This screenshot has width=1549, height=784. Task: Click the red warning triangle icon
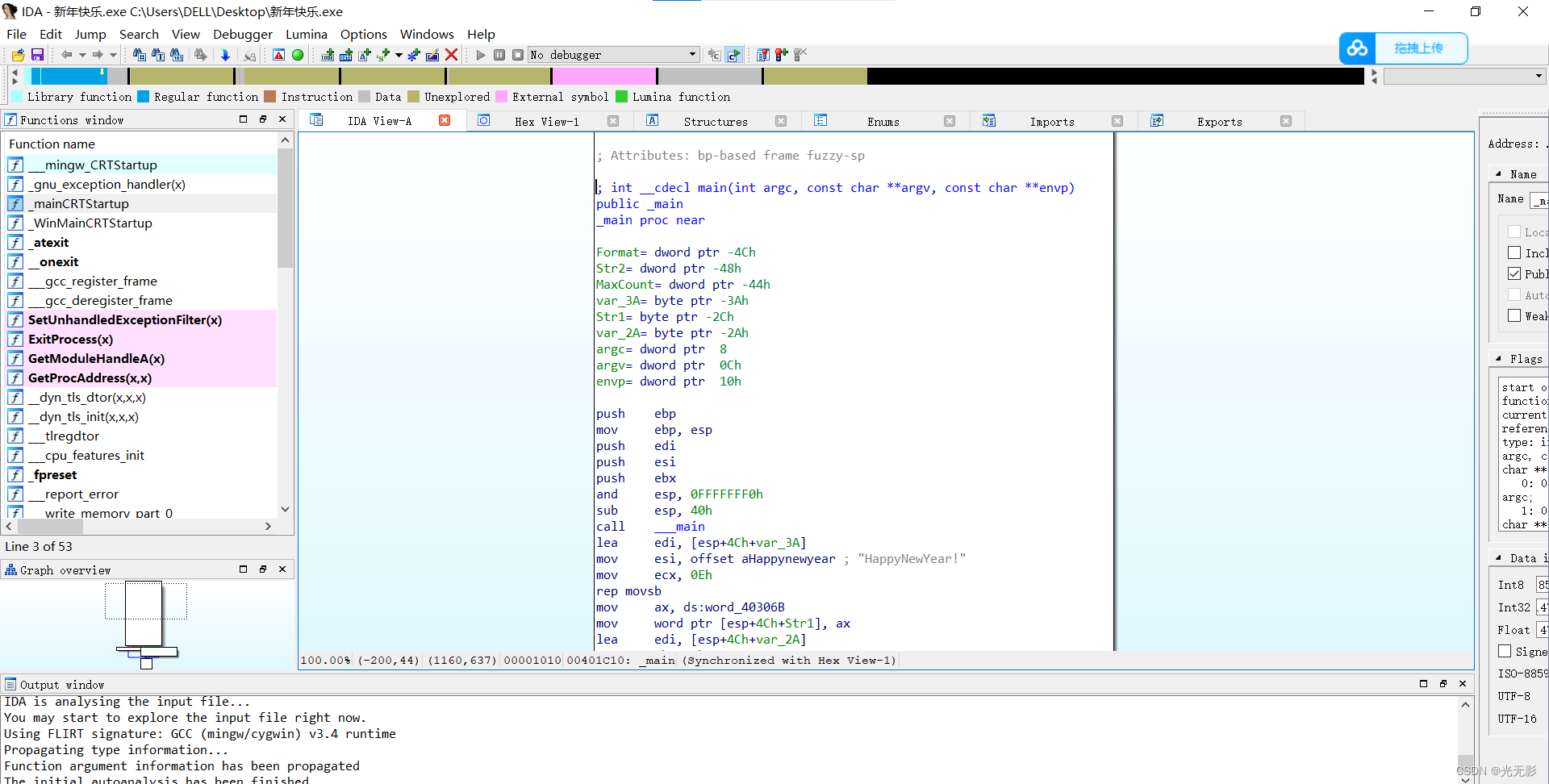[278, 55]
